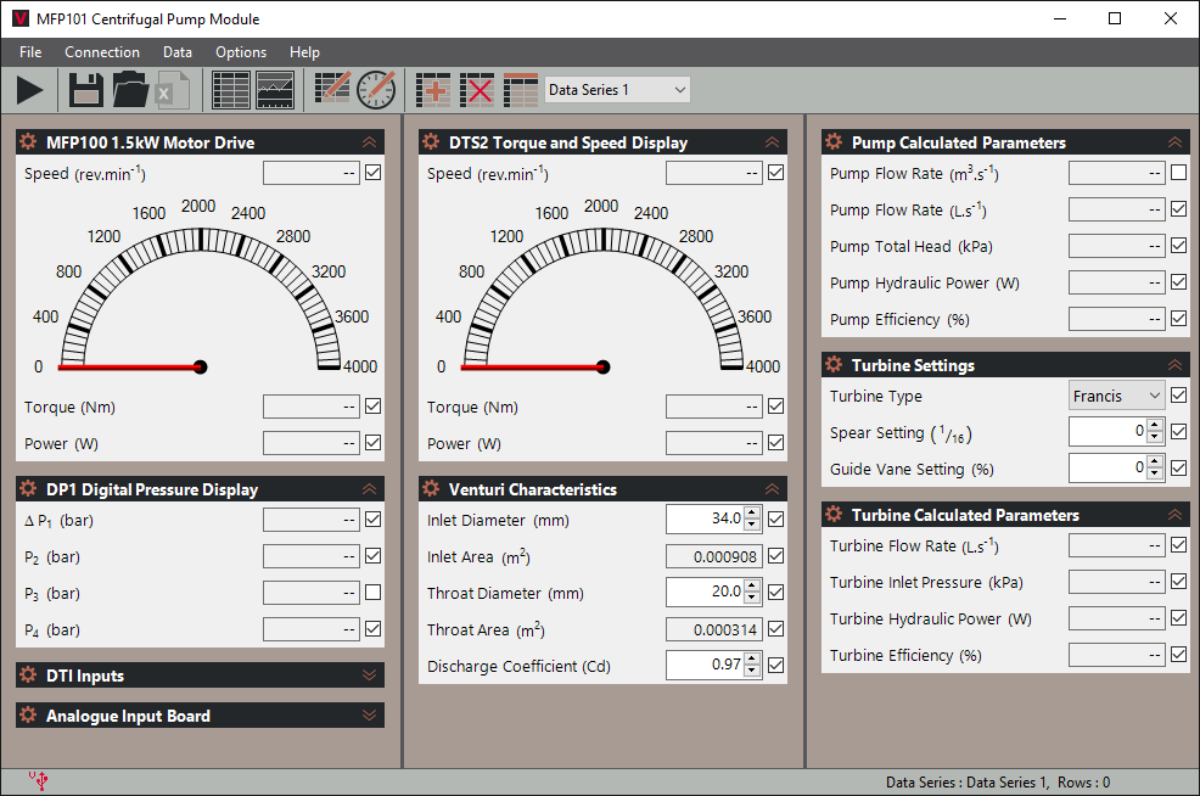Open the Options menu
This screenshot has height=796, width=1200.
click(241, 52)
